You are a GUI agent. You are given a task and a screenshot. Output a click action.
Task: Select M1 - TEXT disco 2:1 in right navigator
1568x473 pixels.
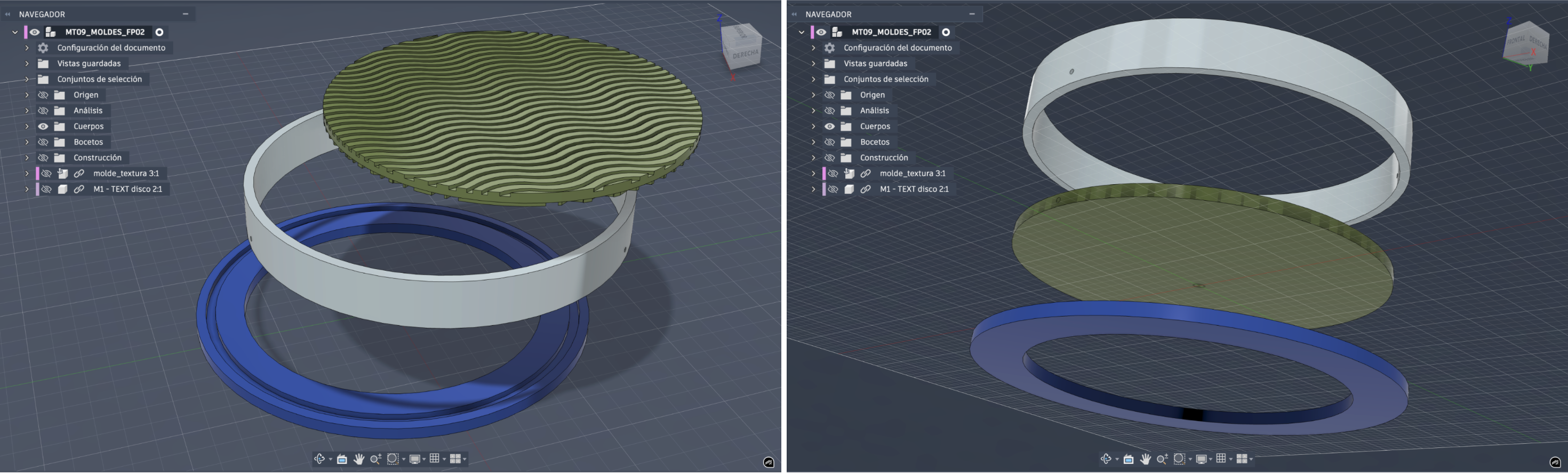pyautogui.click(x=914, y=190)
